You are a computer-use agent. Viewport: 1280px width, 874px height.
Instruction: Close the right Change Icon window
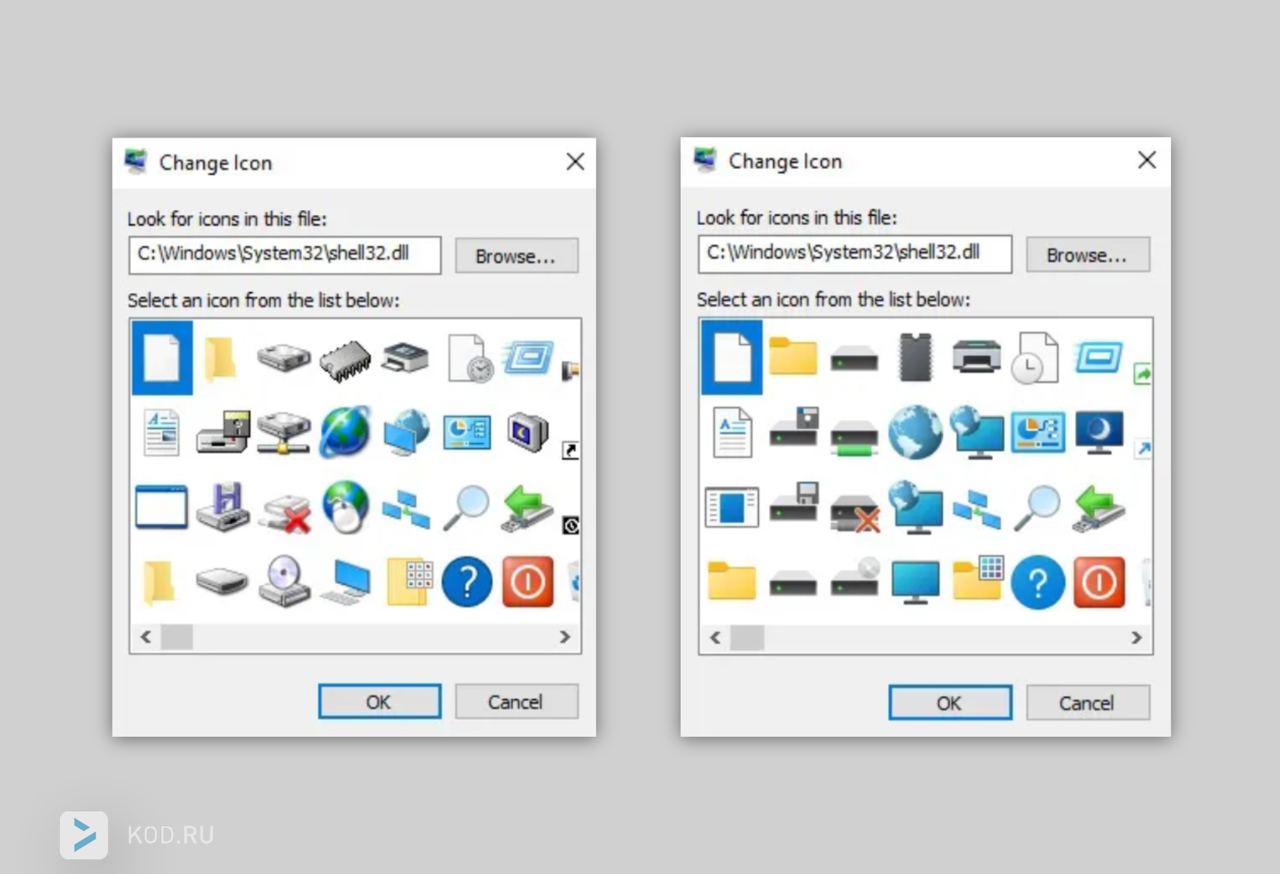[1147, 160]
